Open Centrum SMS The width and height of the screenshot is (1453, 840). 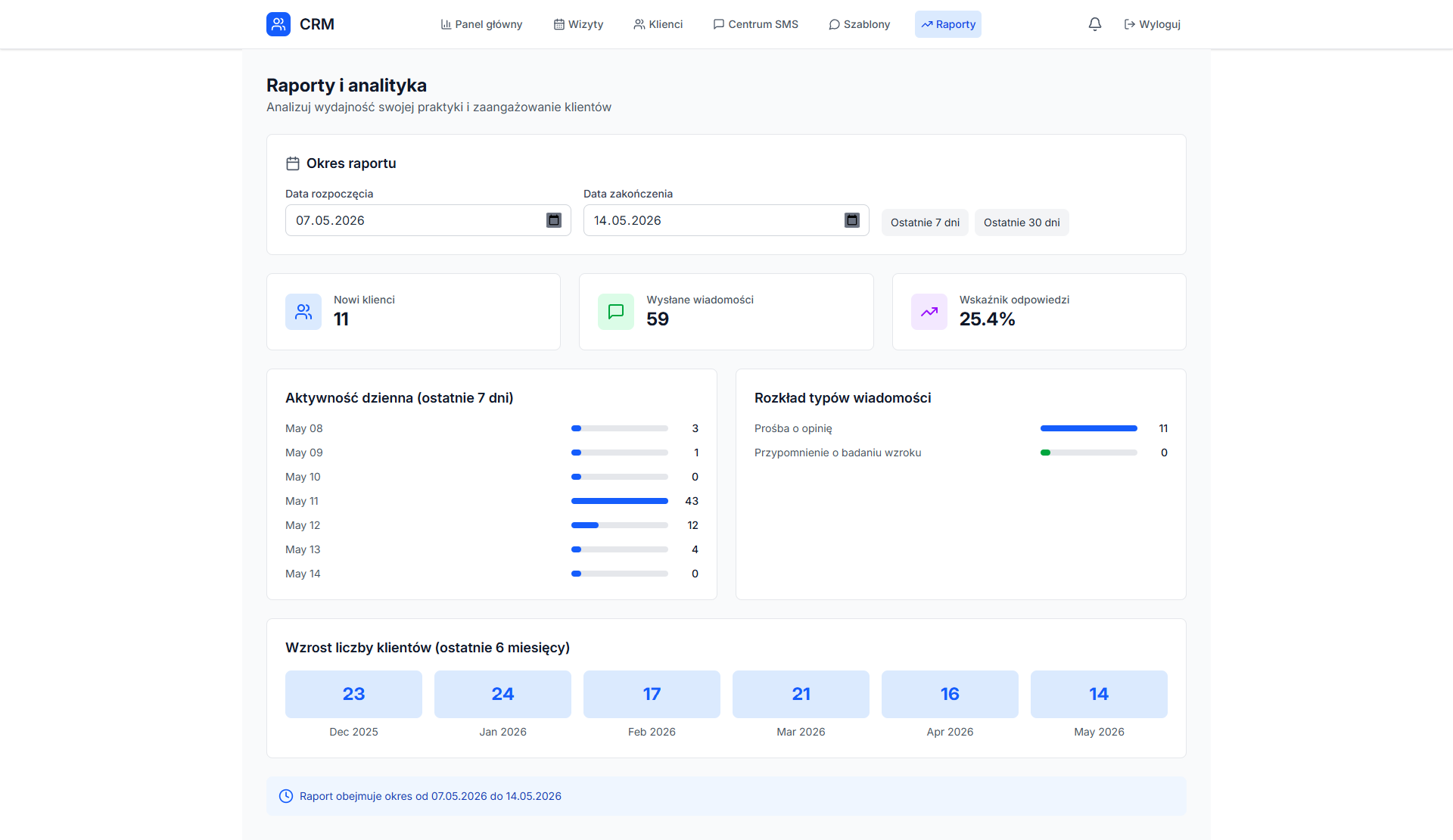pos(756,24)
